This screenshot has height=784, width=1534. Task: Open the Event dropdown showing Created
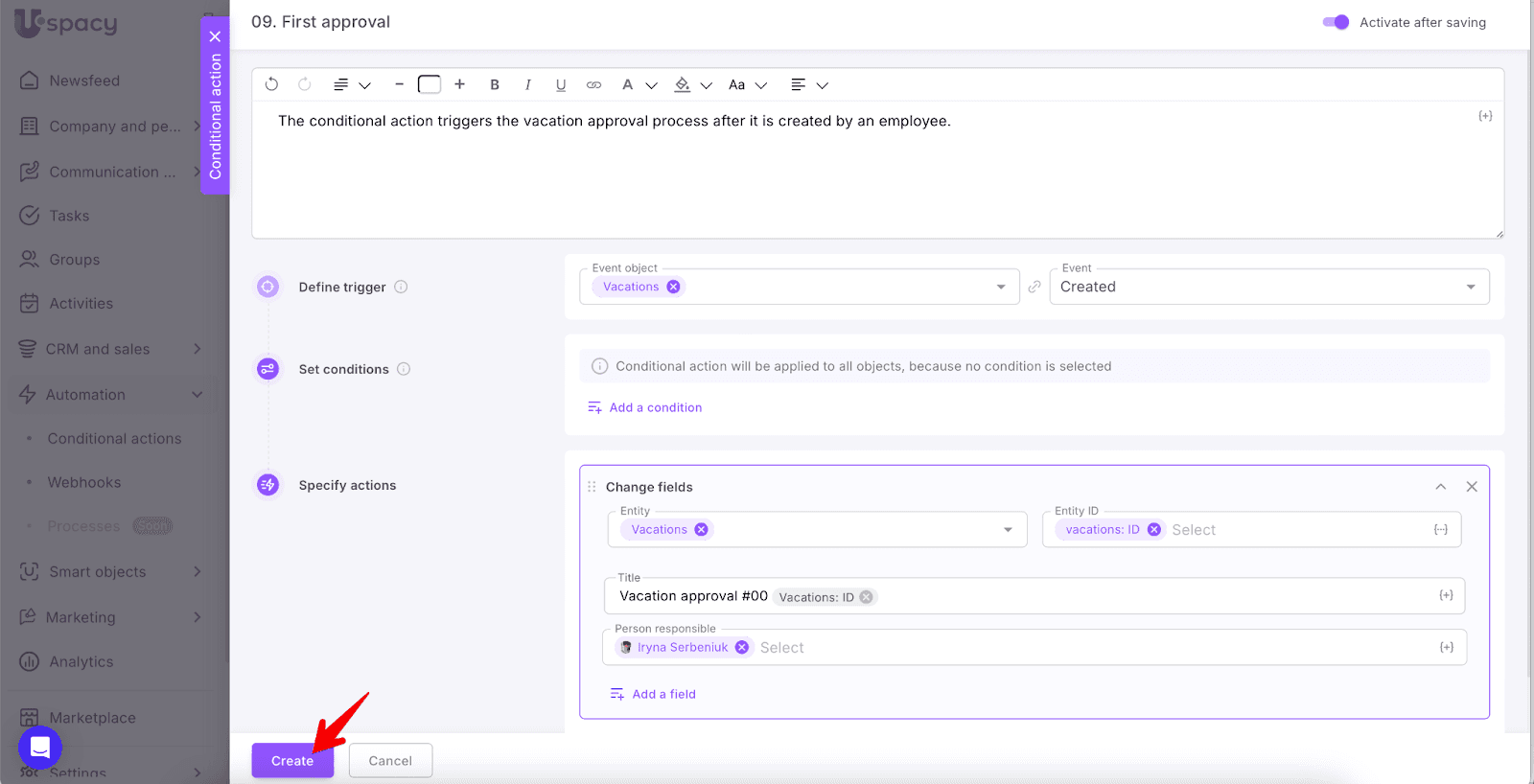(x=1268, y=287)
